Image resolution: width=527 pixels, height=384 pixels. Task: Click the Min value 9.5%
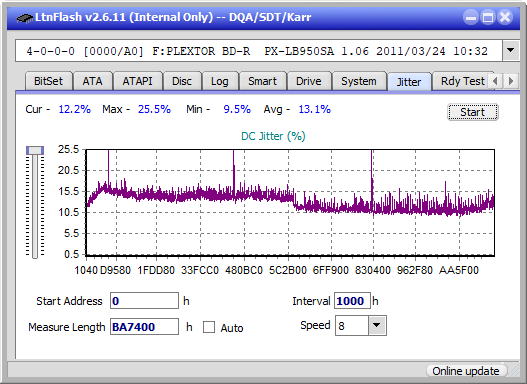[x=237, y=109]
